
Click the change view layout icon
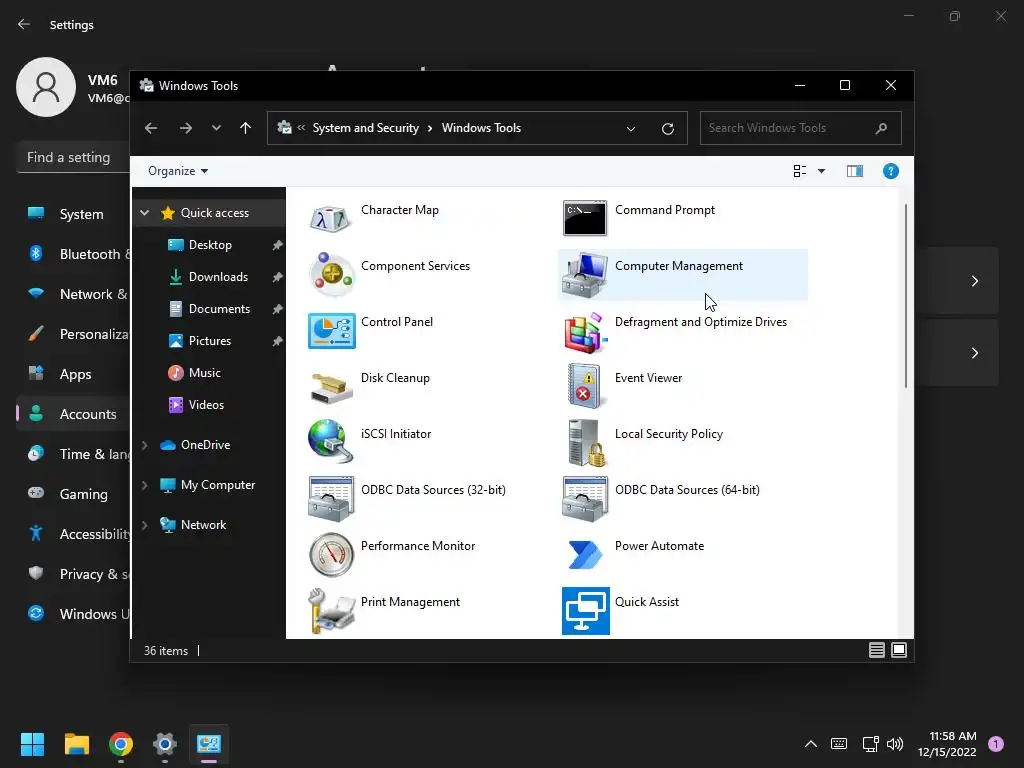(x=799, y=171)
